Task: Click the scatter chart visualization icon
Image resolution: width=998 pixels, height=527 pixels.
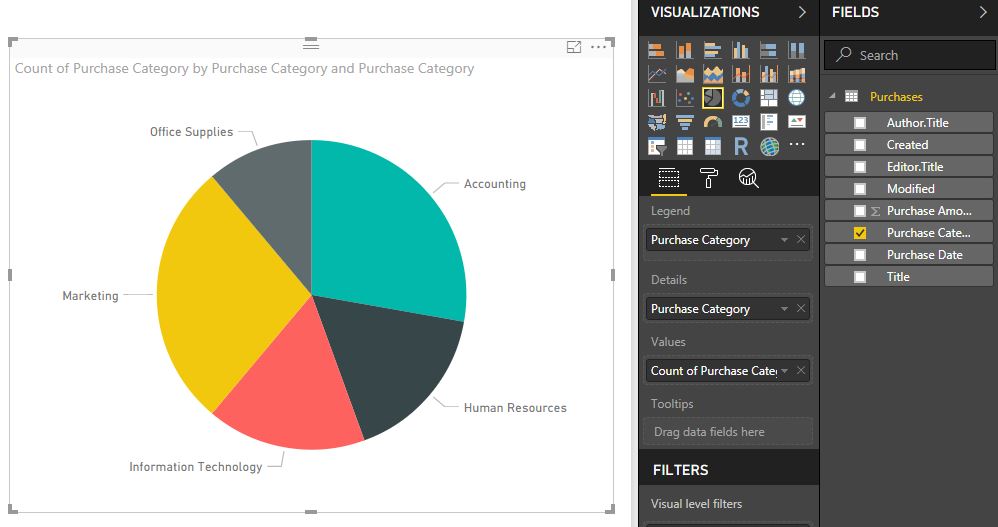Action: 685,98
